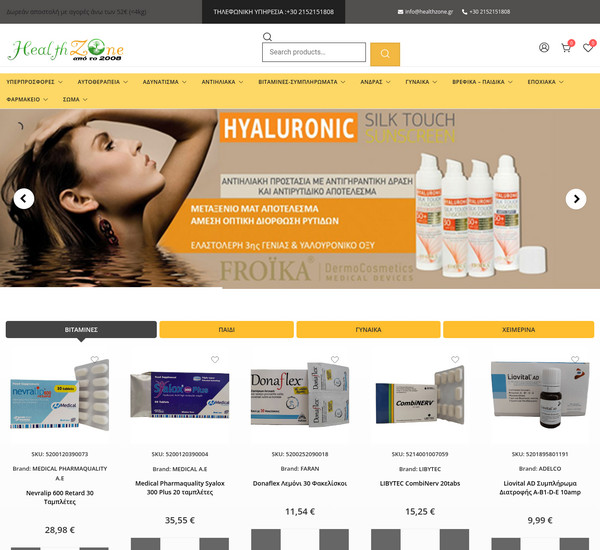This screenshot has height=550, width=600.
Task: Open the user account icon
Action: coord(544,47)
